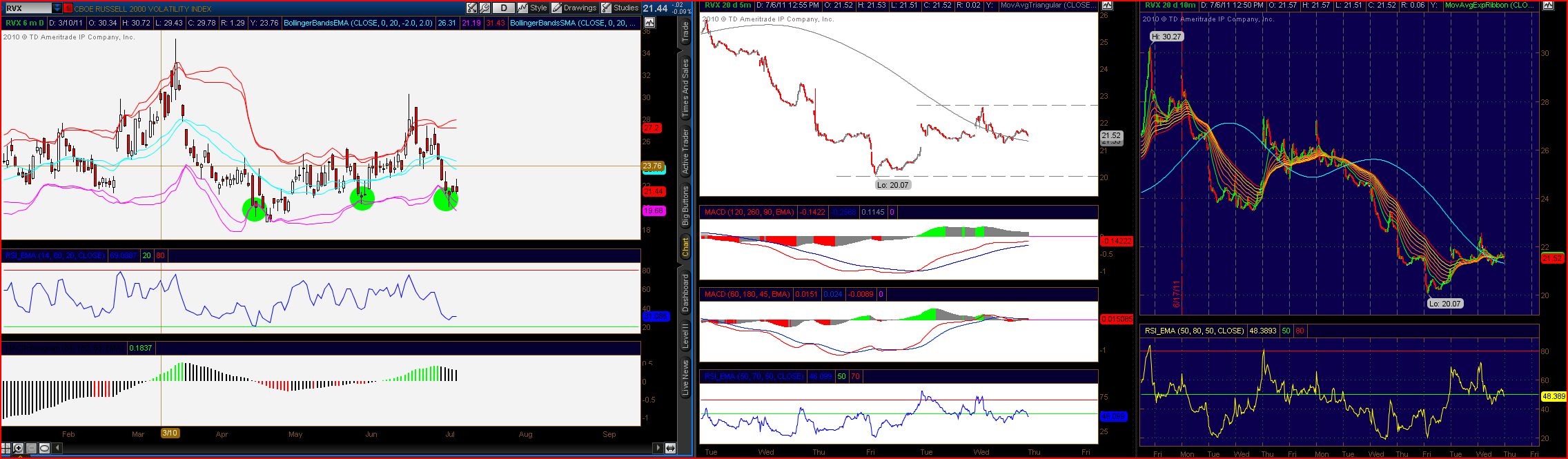Click the Hi: 30.27 bubble on right chart

pyautogui.click(x=1166, y=37)
